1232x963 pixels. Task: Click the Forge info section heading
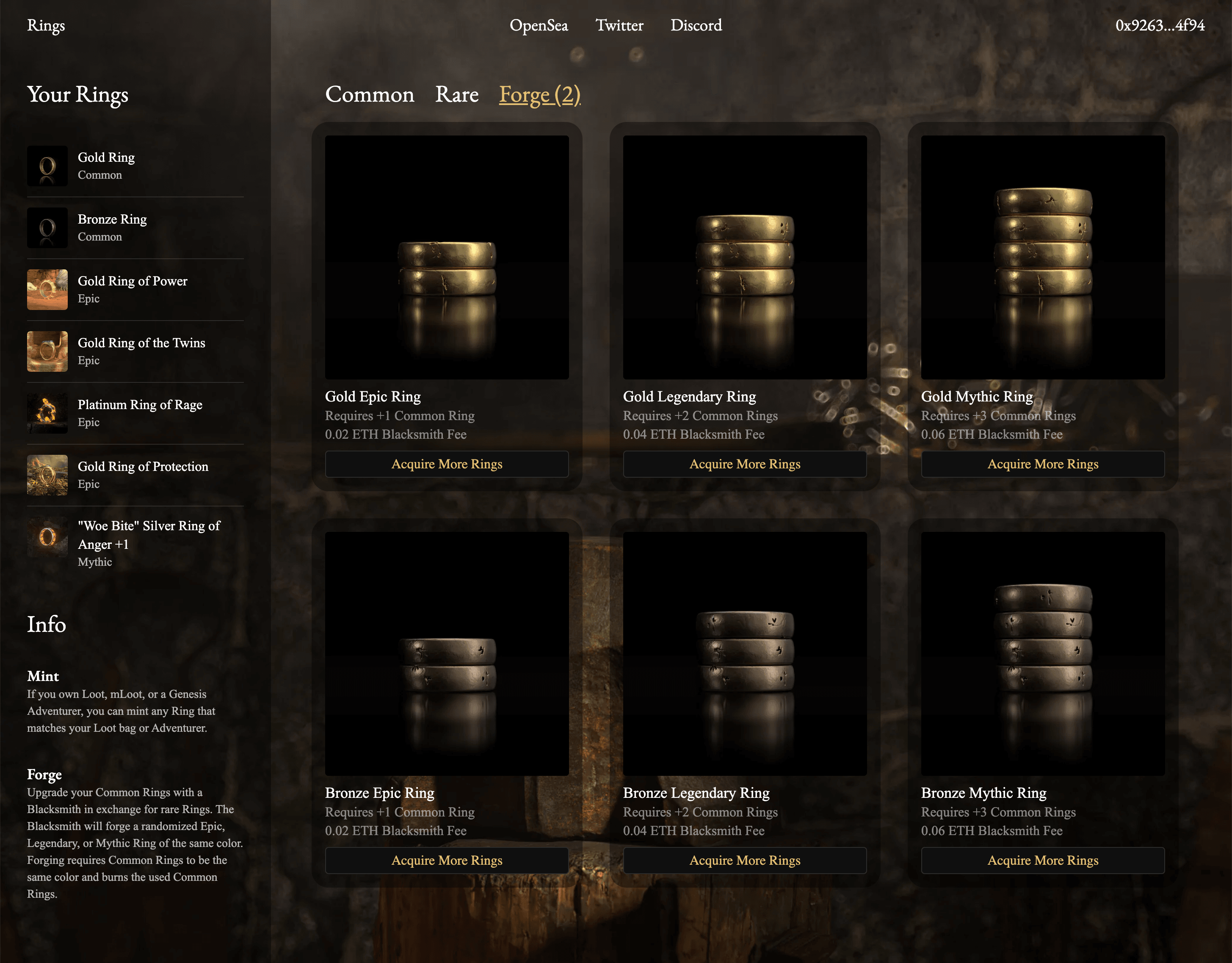(44, 775)
